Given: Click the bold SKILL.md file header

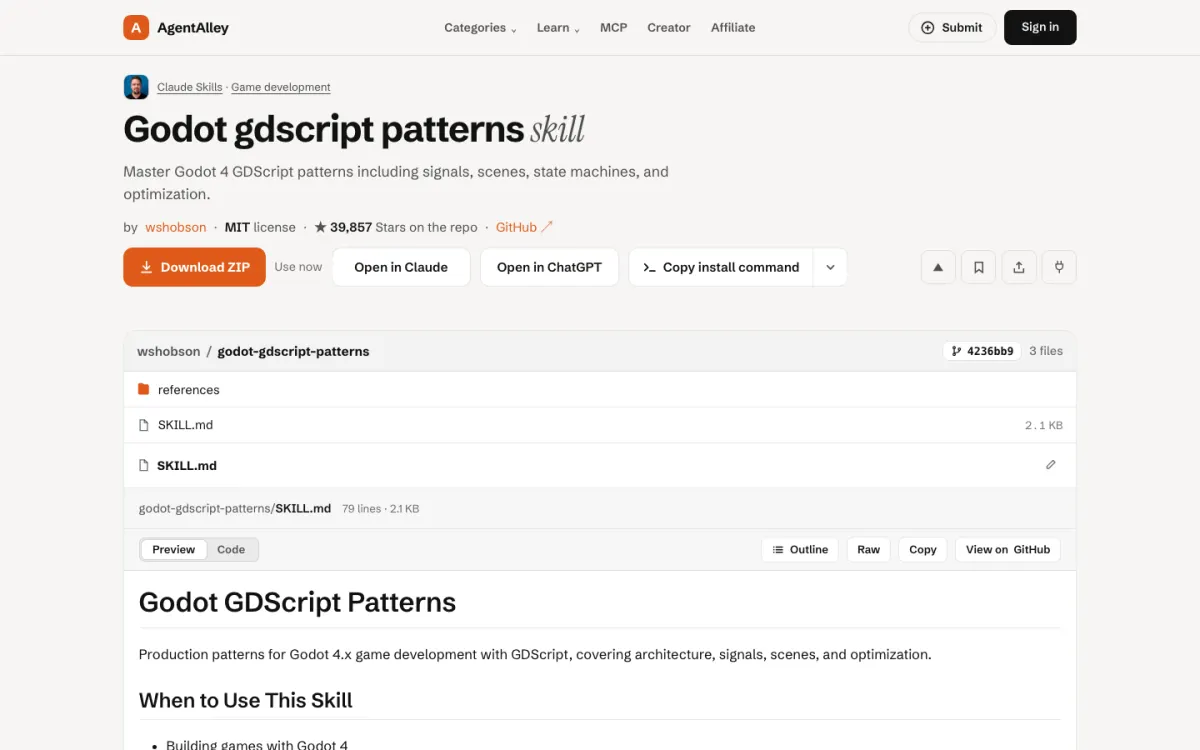Looking at the screenshot, I should (187, 465).
